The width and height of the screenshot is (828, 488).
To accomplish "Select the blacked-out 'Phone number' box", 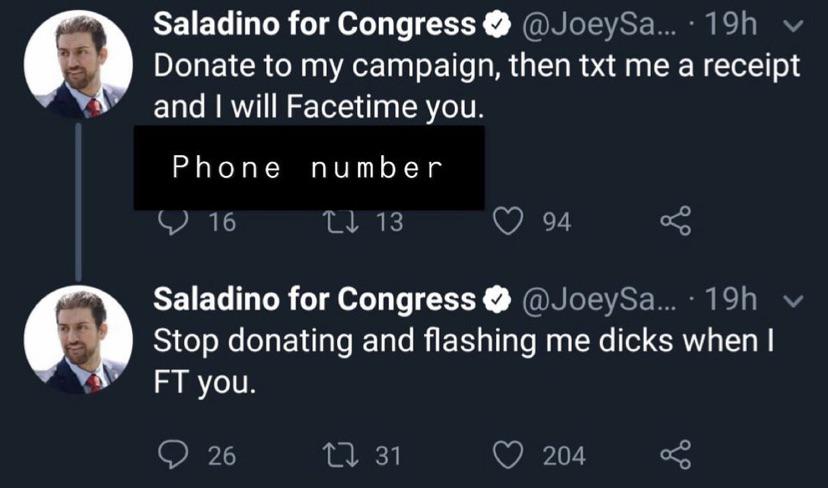I will pyautogui.click(x=308, y=168).
